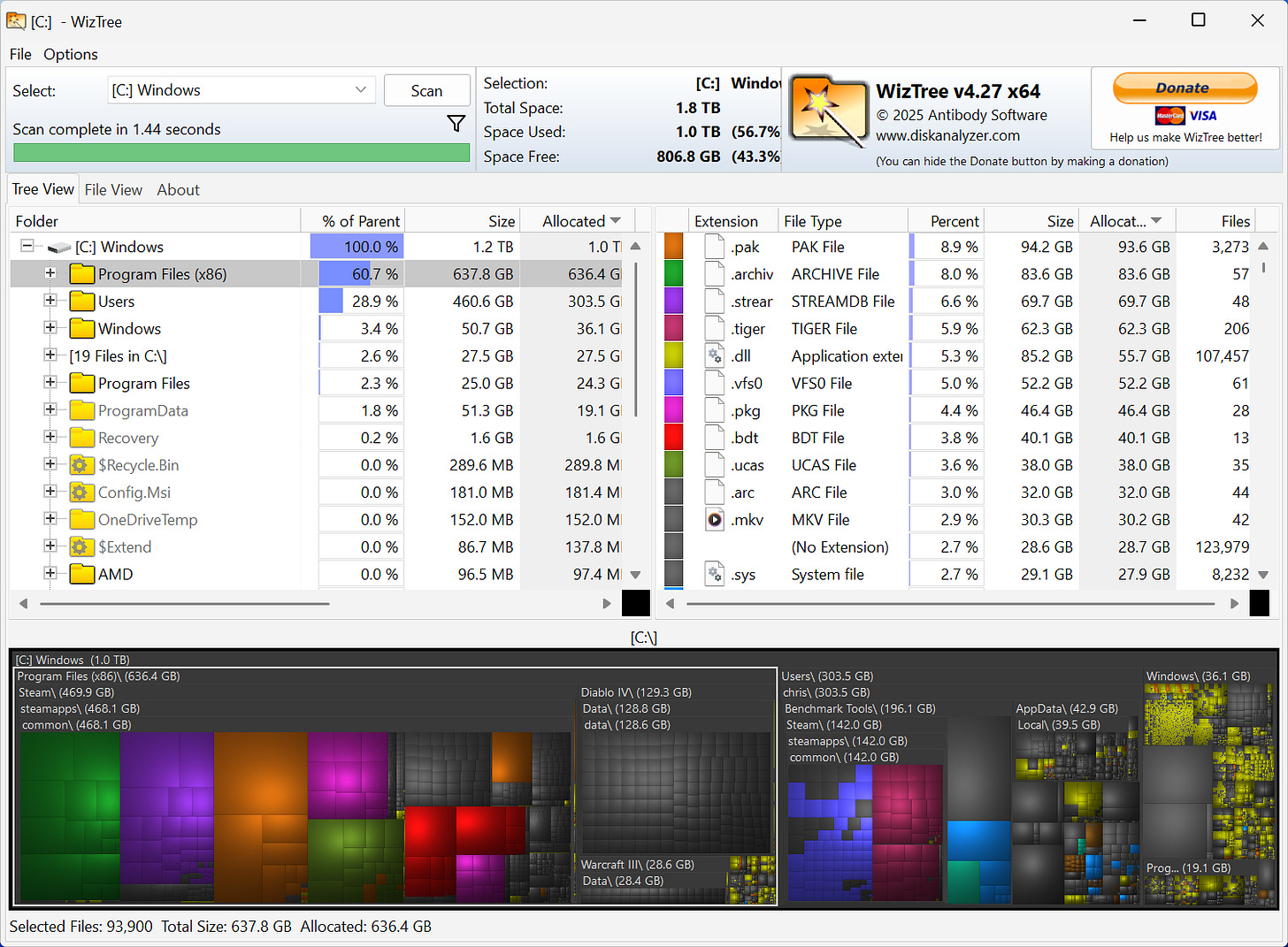This screenshot has width=1288, height=947.
Task: Click the WizTree title bar app icon
Action: [16, 20]
